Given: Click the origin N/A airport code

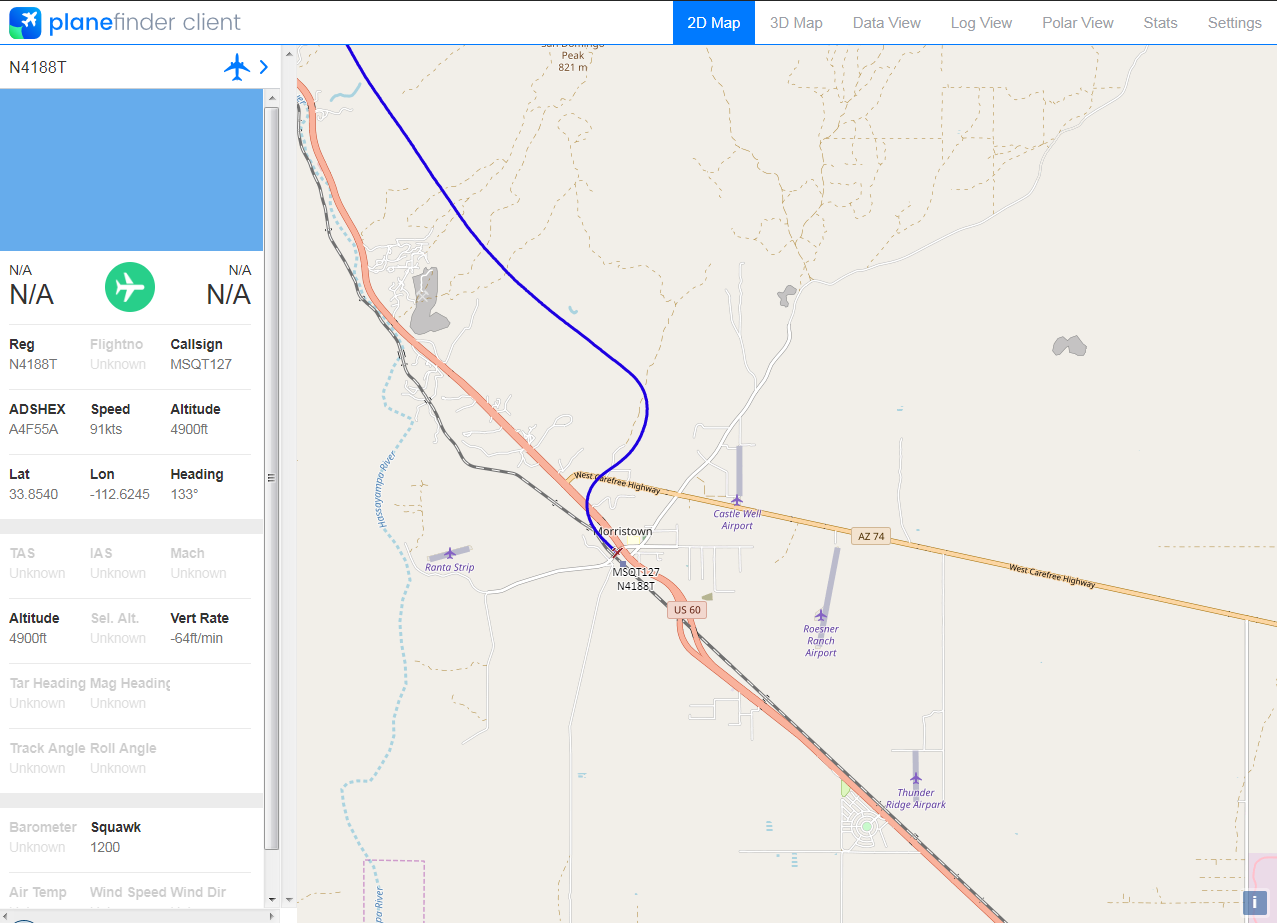Looking at the screenshot, I should pos(31,295).
